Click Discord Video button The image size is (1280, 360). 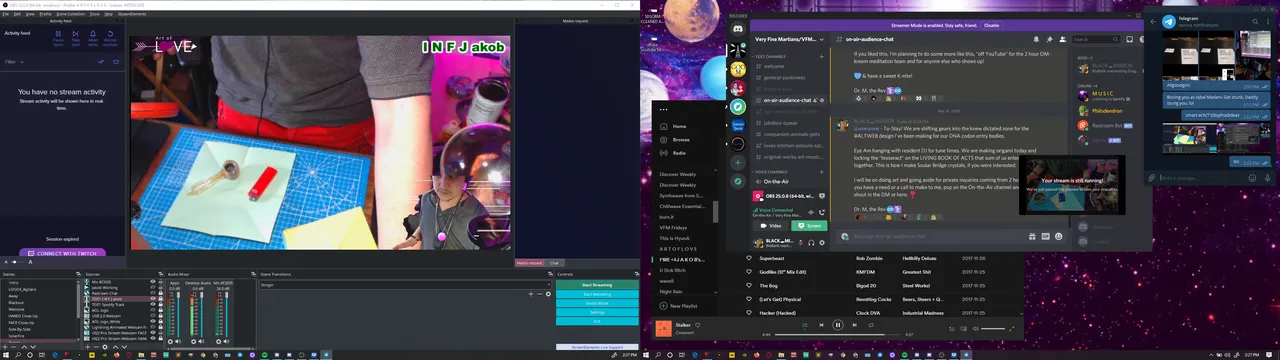coord(771,226)
